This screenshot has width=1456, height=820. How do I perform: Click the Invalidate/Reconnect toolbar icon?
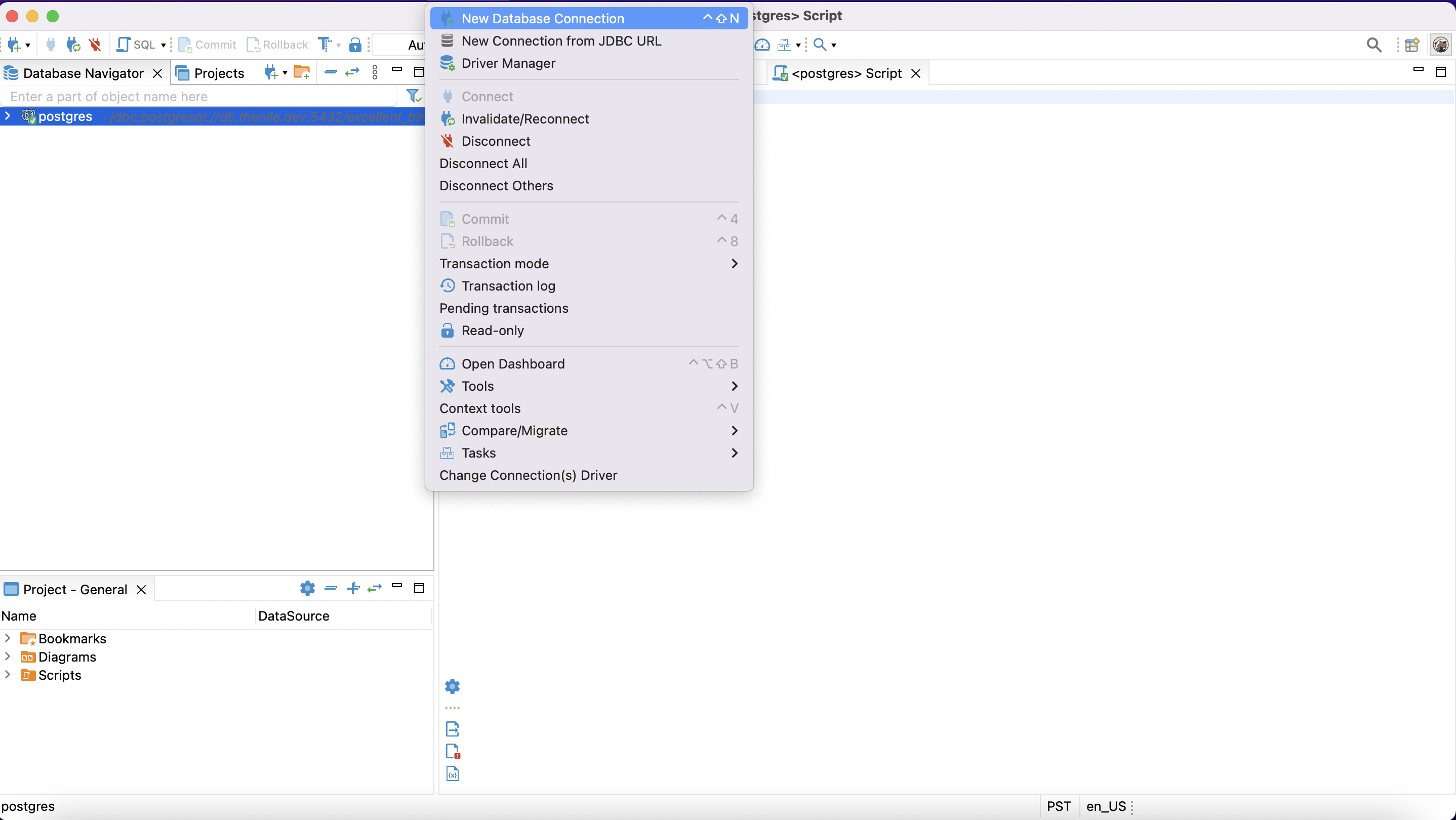pyautogui.click(x=73, y=44)
